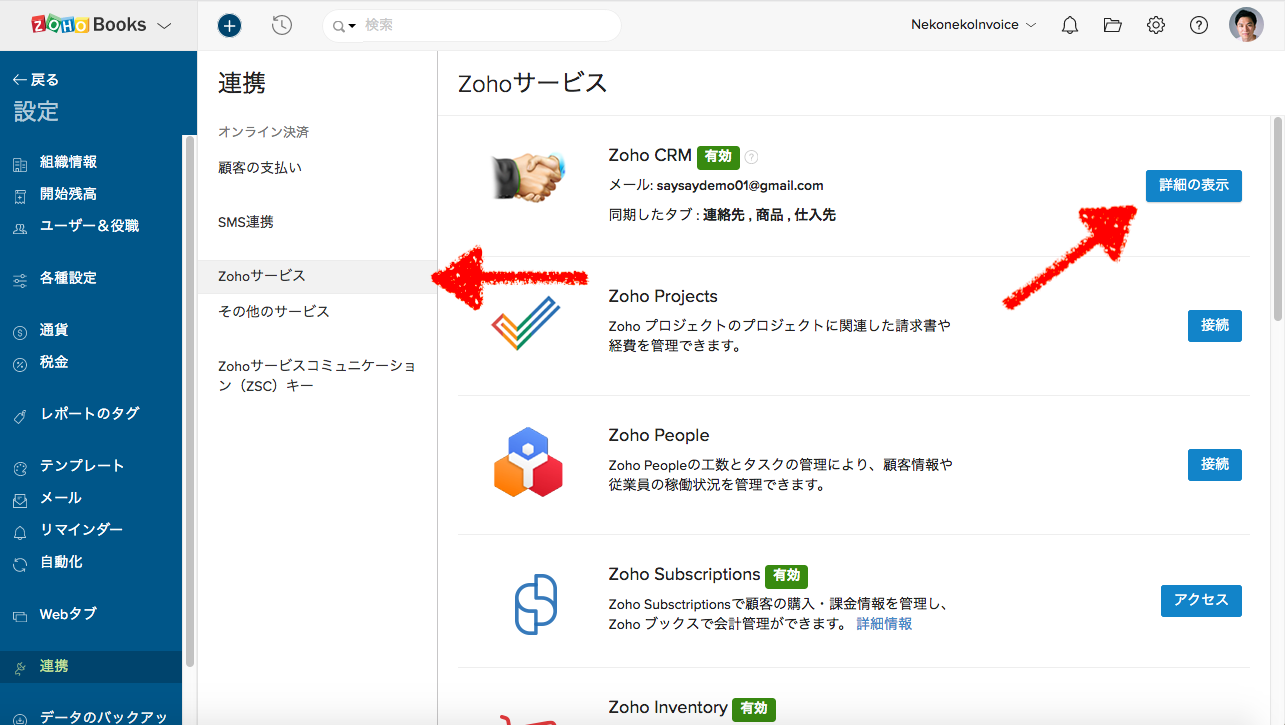This screenshot has height=725, width=1285.
Task: Click 接続 button for Zoho People
Action: [x=1215, y=465]
